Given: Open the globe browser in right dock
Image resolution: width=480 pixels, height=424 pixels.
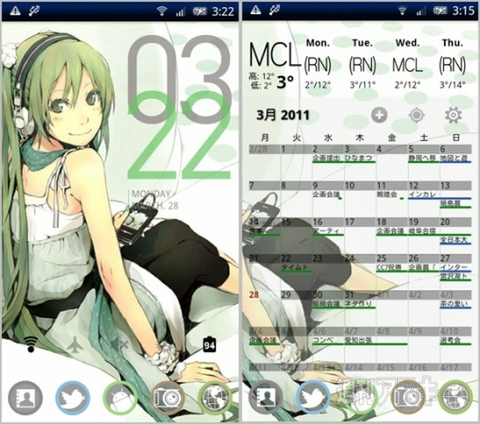Looking at the screenshot, I should 455,398.
